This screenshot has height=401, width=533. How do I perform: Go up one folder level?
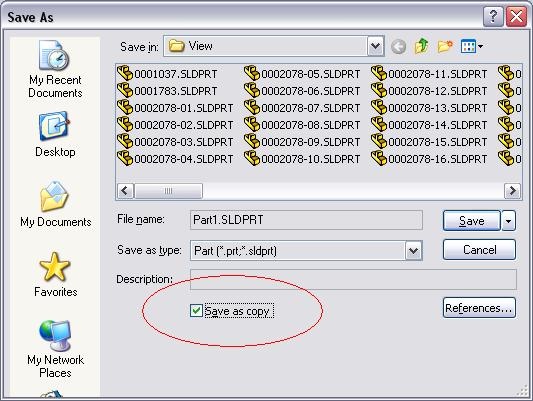(422, 46)
